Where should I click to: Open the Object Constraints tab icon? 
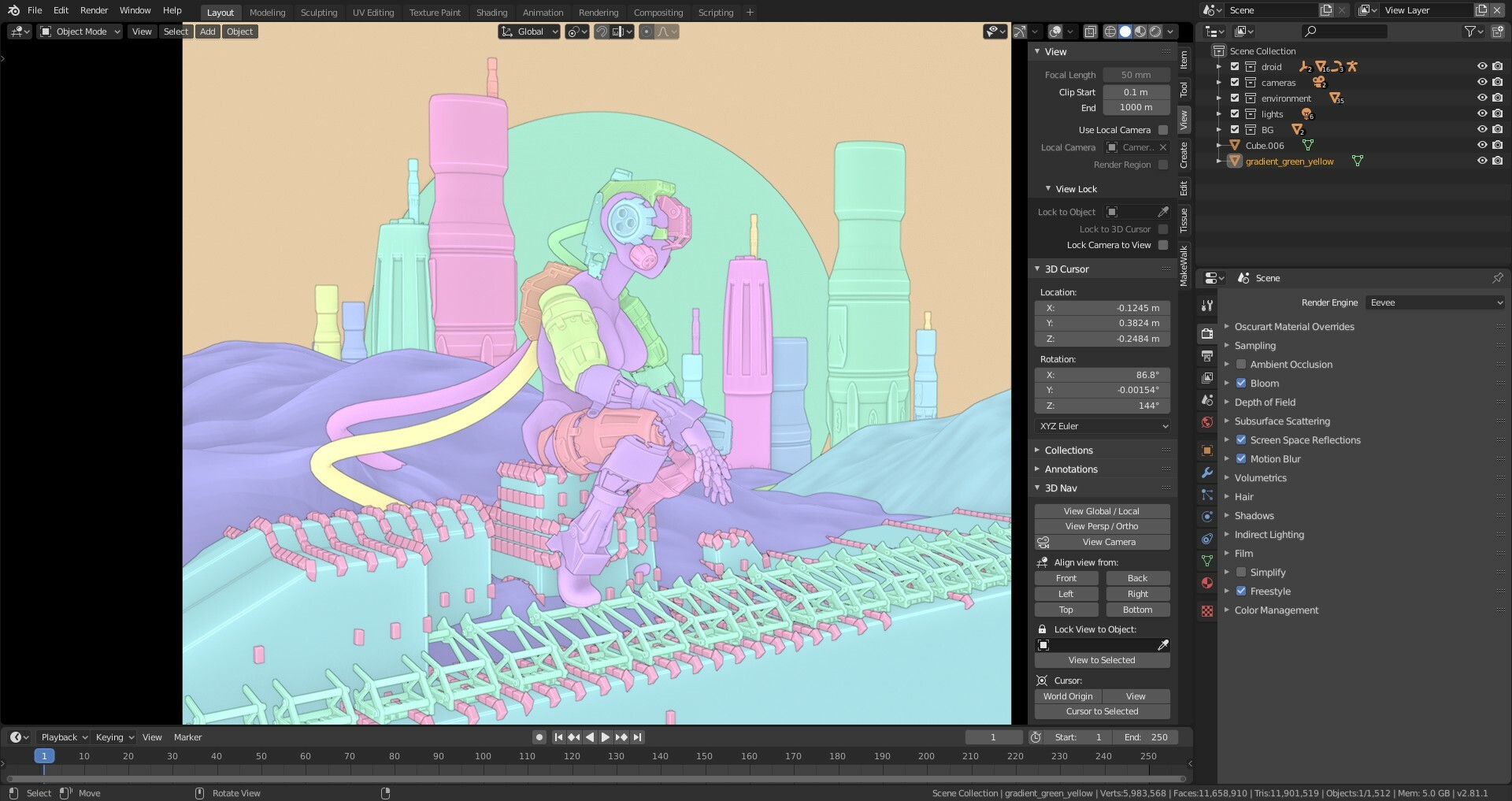click(1206, 539)
